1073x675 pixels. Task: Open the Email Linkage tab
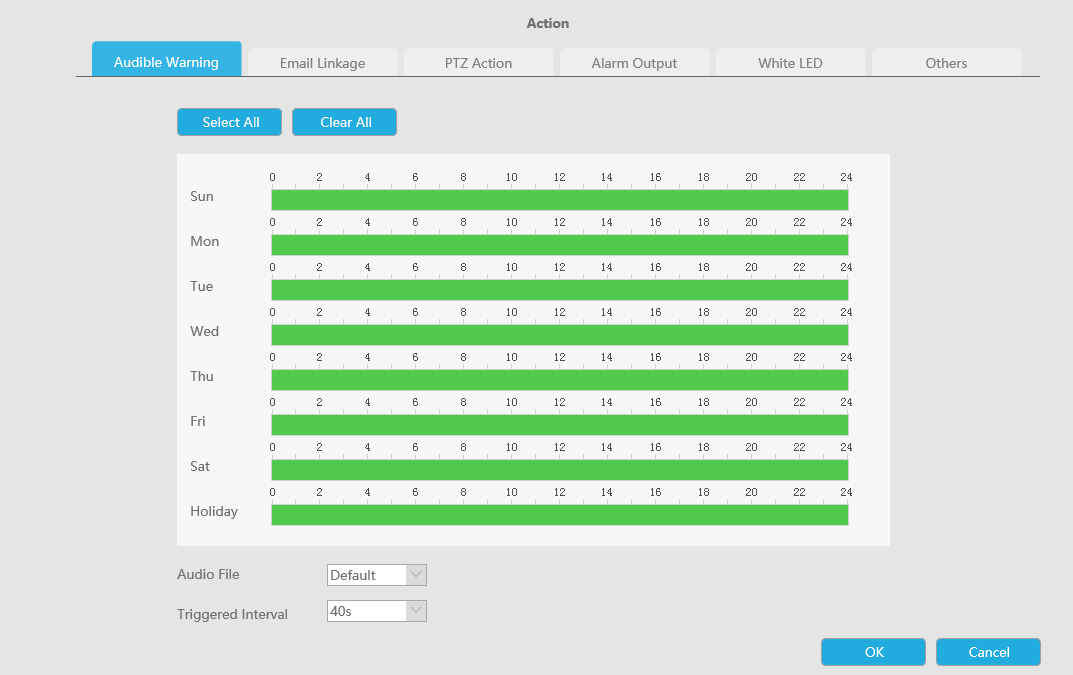coord(322,62)
